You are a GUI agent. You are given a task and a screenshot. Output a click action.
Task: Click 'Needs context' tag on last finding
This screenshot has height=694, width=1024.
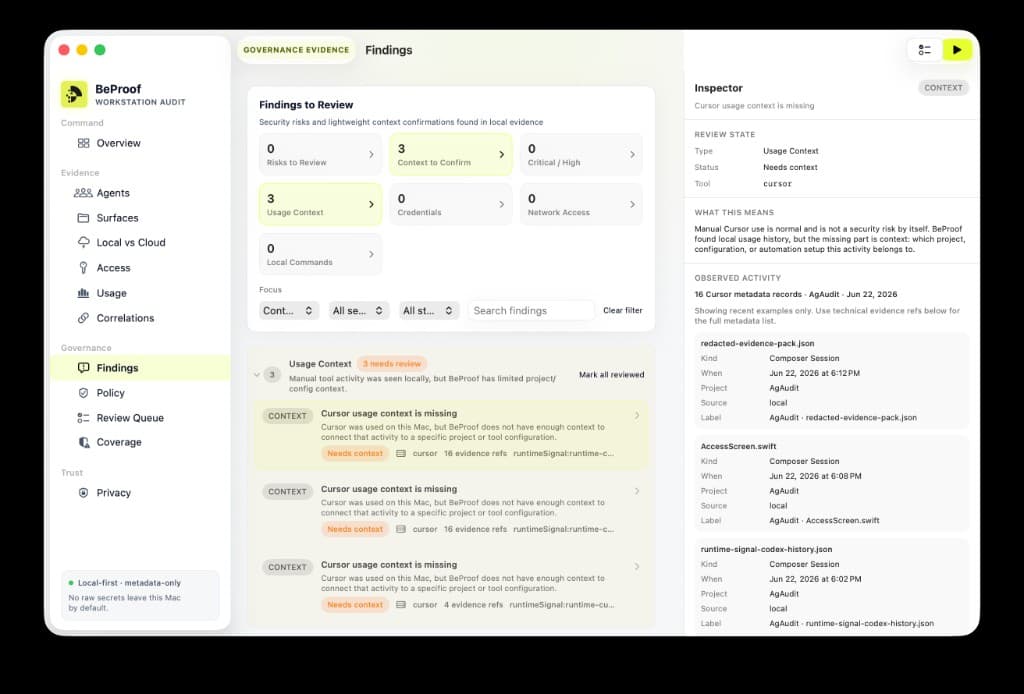pyautogui.click(x=355, y=605)
